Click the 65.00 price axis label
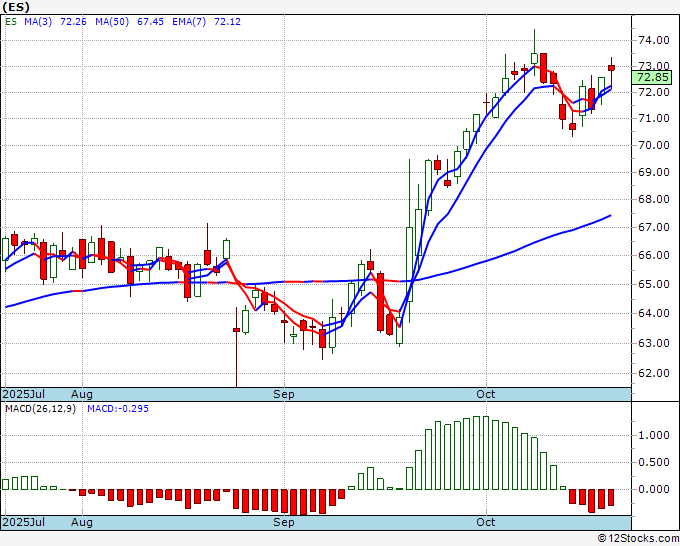 654,284
